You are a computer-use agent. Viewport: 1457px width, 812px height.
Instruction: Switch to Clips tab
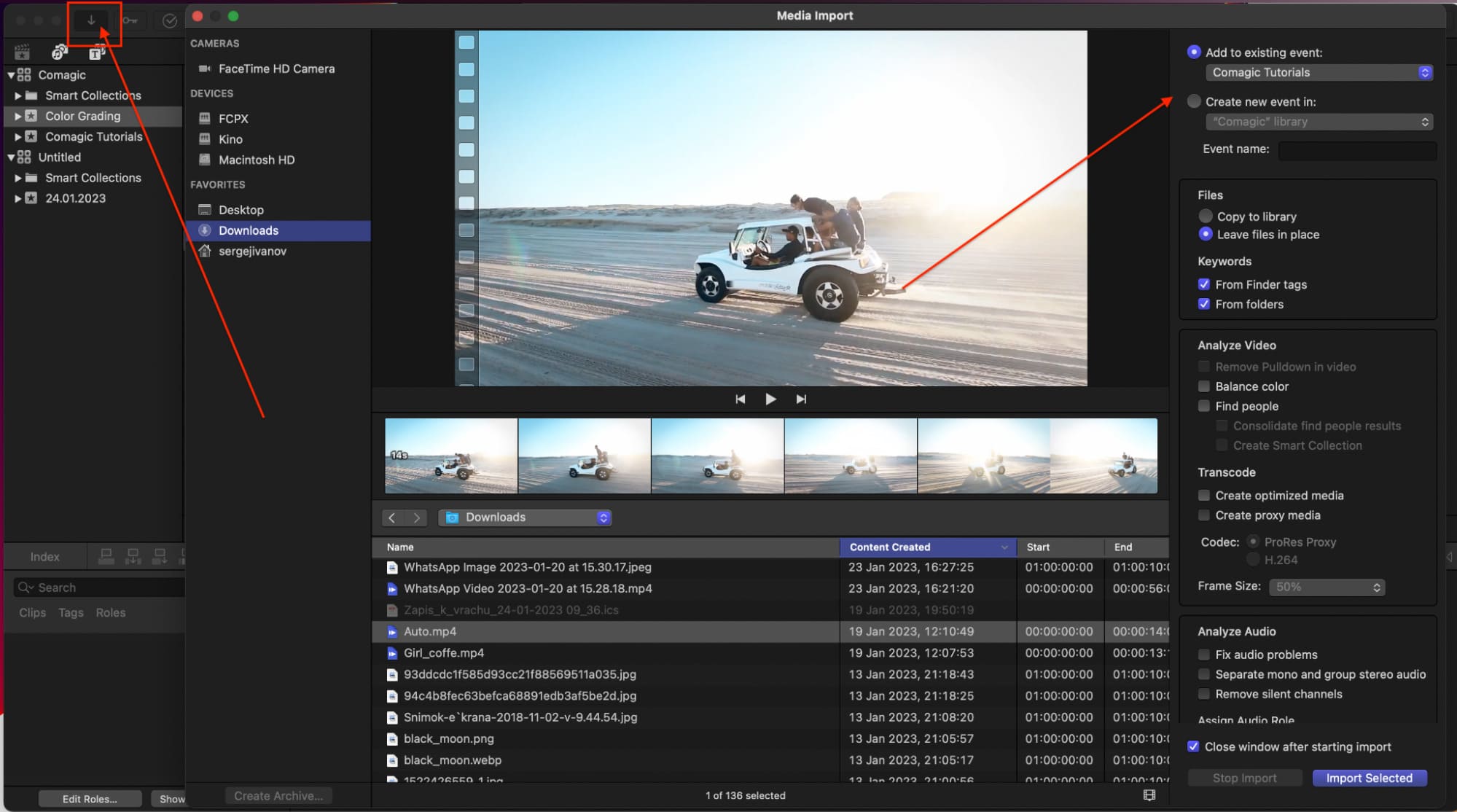pos(32,613)
